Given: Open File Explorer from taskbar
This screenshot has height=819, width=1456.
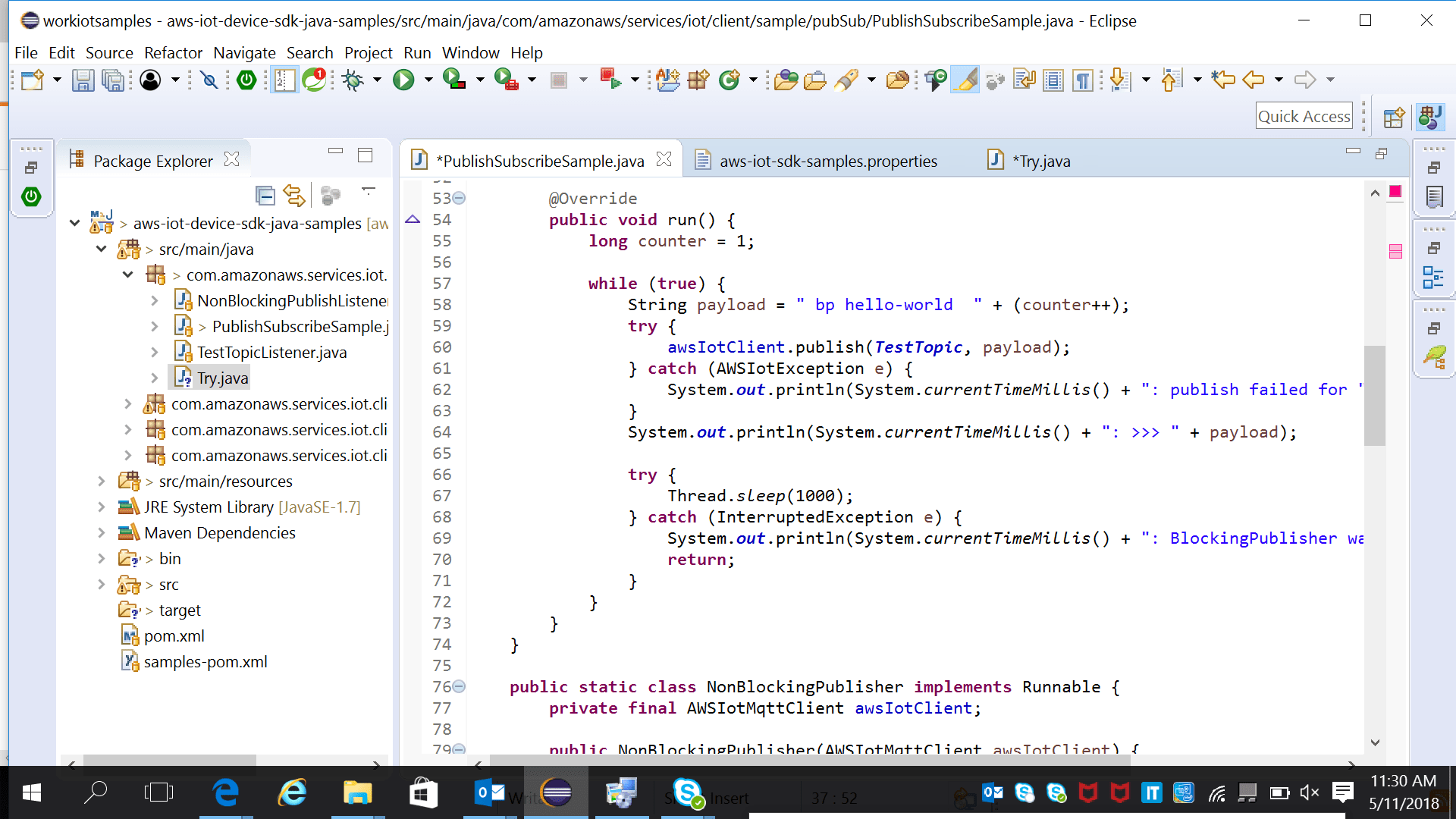Looking at the screenshot, I should point(357,792).
